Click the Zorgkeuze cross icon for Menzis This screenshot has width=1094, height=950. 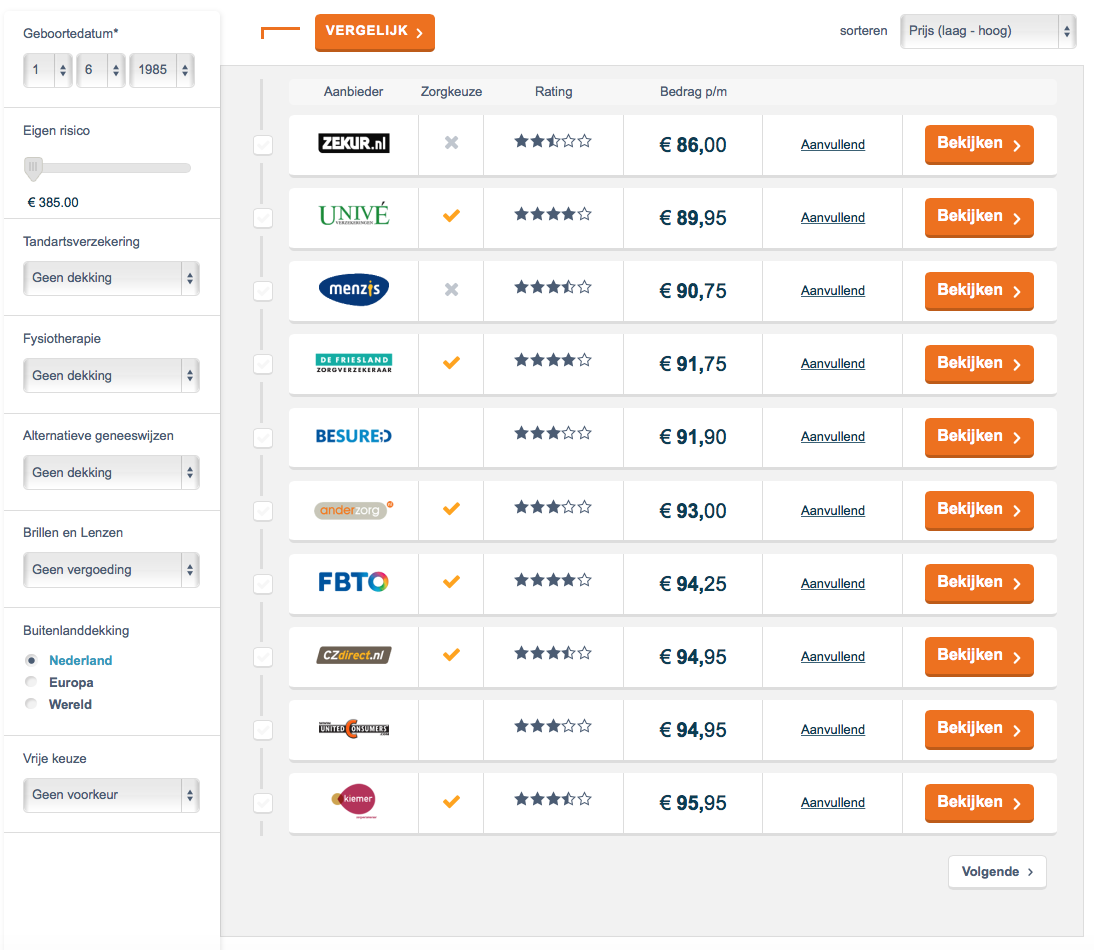(x=451, y=289)
